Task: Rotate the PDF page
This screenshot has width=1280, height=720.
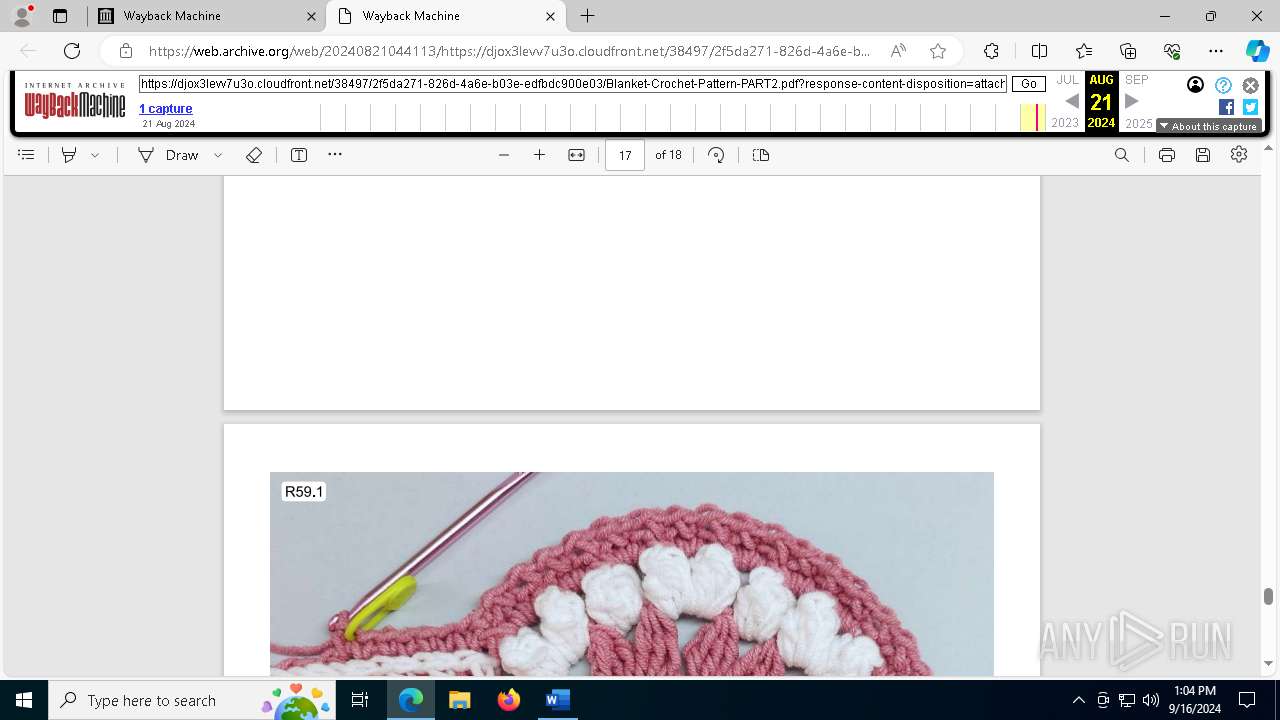Action: coord(716,155)
